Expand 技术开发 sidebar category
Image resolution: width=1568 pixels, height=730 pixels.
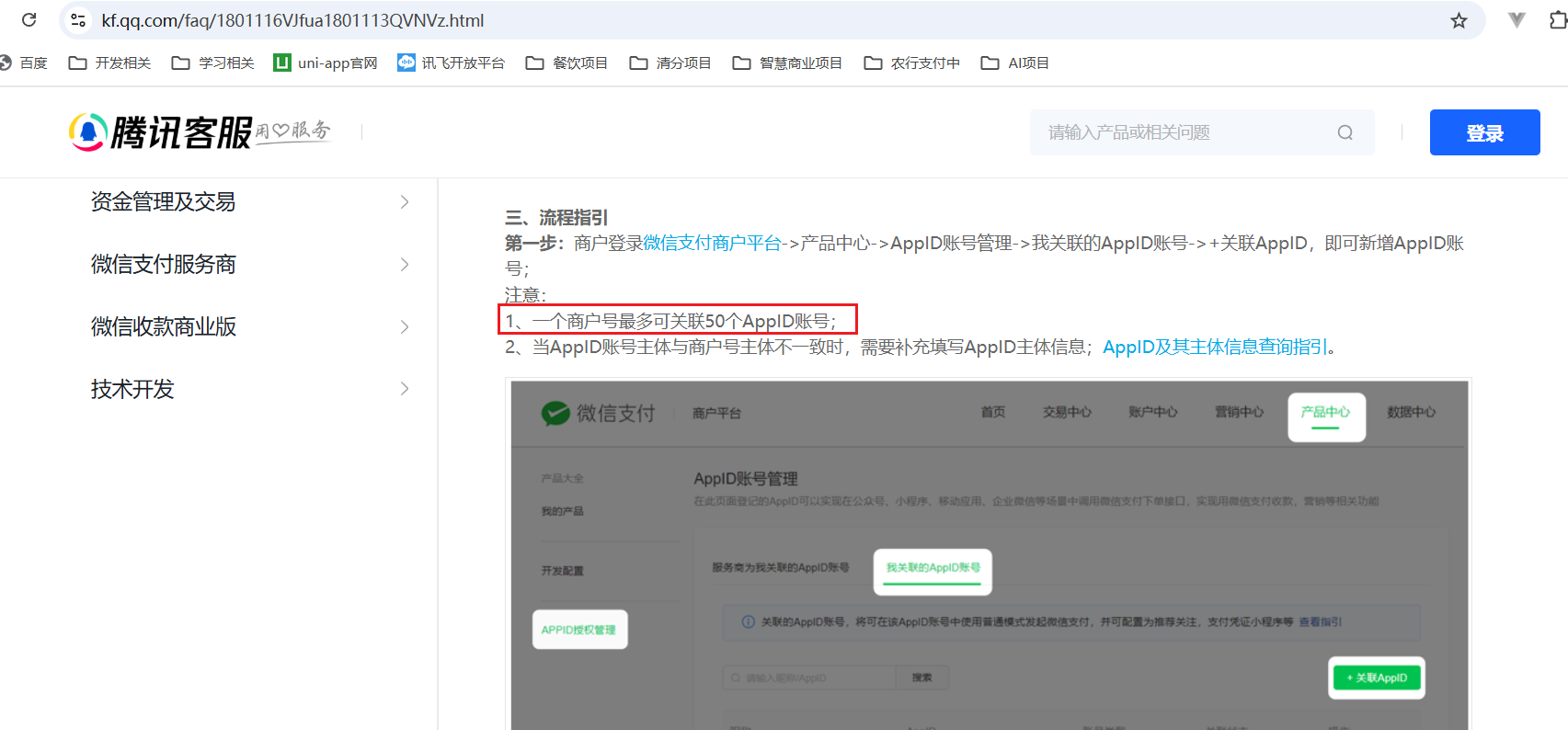click(x=250, y=389)
